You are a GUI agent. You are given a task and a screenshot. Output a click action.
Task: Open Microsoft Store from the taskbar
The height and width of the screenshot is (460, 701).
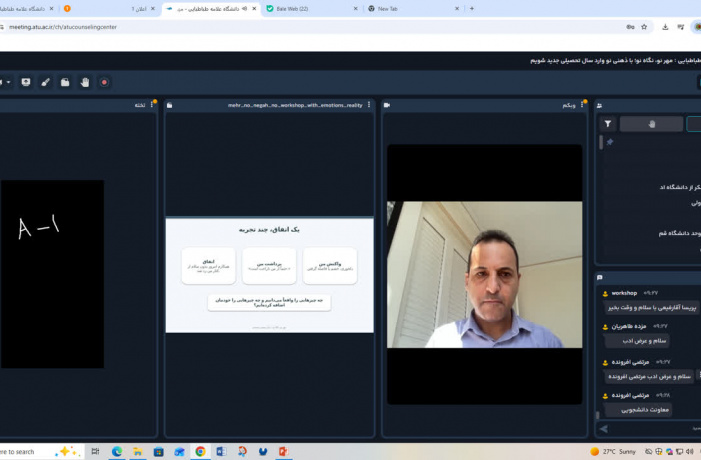(x=159, y=452)
